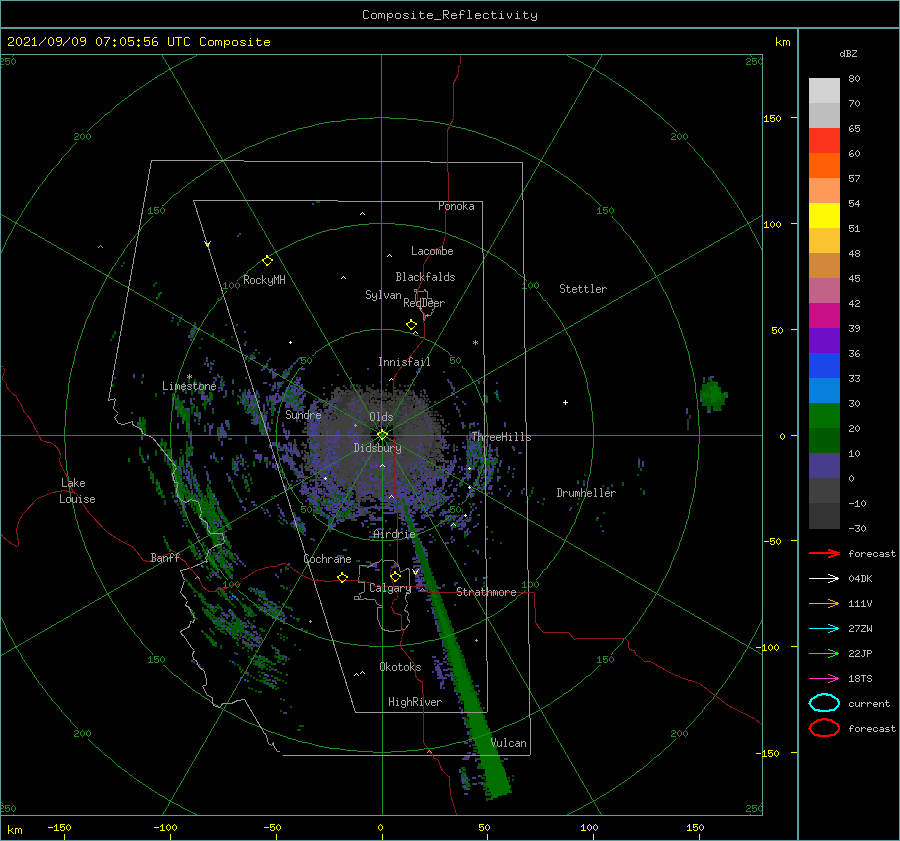Click the km unit label at bottom-left
Viewport: 900px width, 841px height.
tap(15, 830)
